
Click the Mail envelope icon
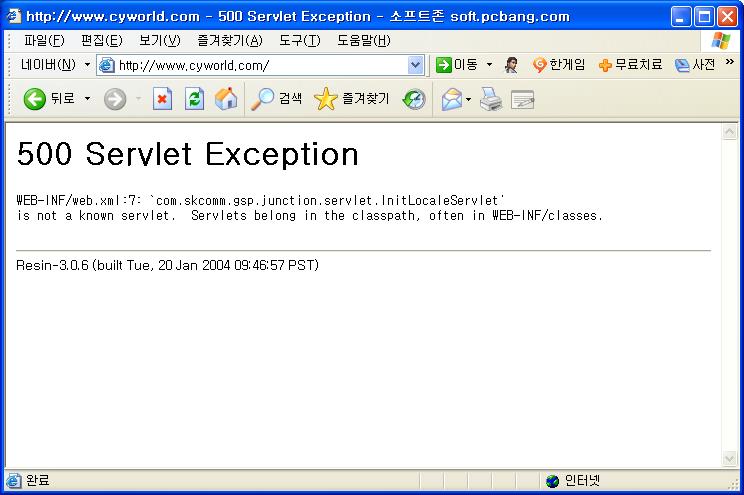coord(452,98)
